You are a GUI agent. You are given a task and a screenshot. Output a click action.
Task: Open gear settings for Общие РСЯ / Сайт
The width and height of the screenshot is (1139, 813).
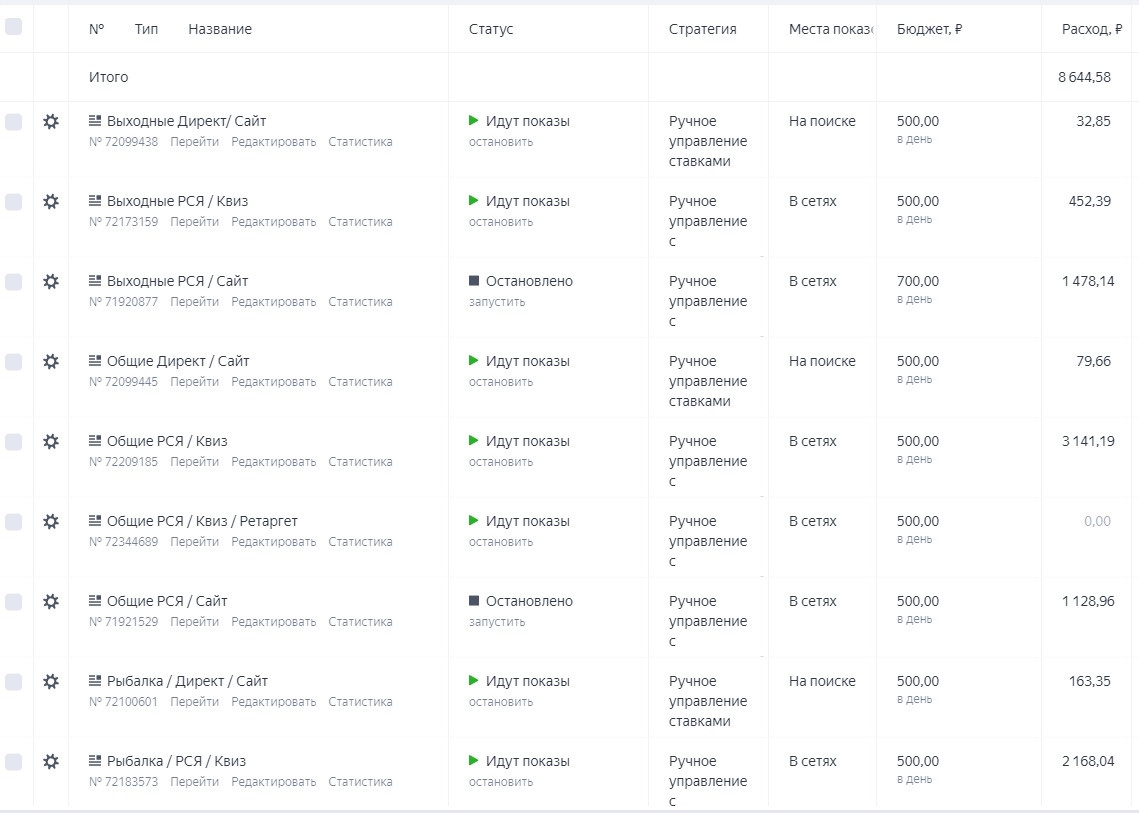pos(51,601)
